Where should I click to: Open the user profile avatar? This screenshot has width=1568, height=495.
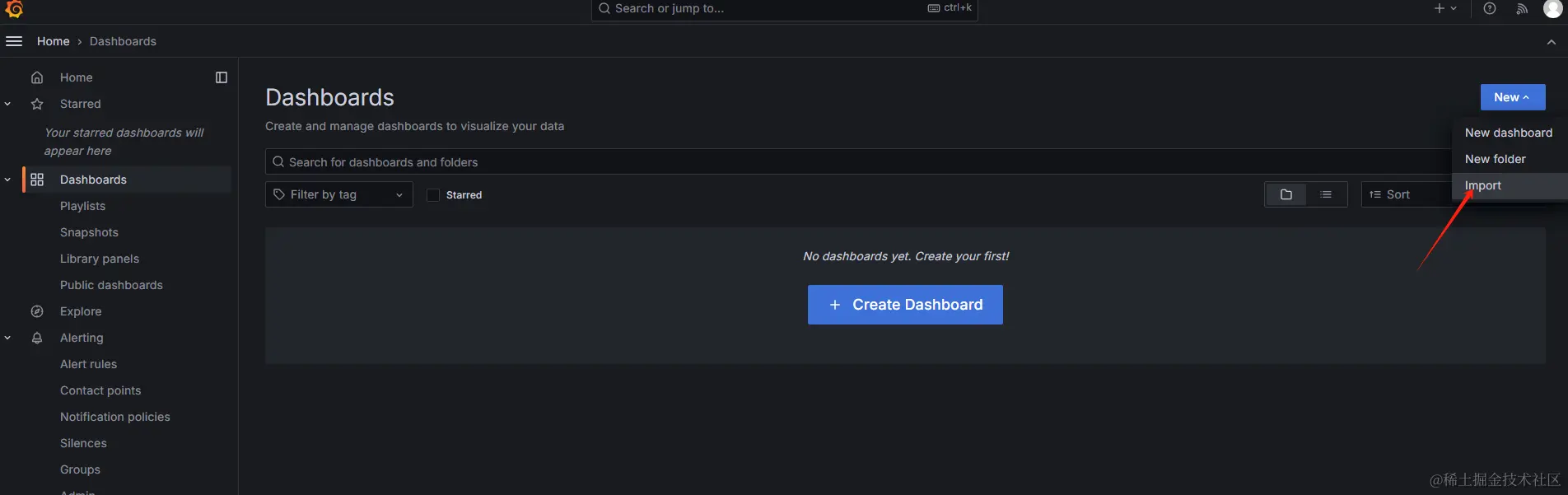pos(1552,8)
